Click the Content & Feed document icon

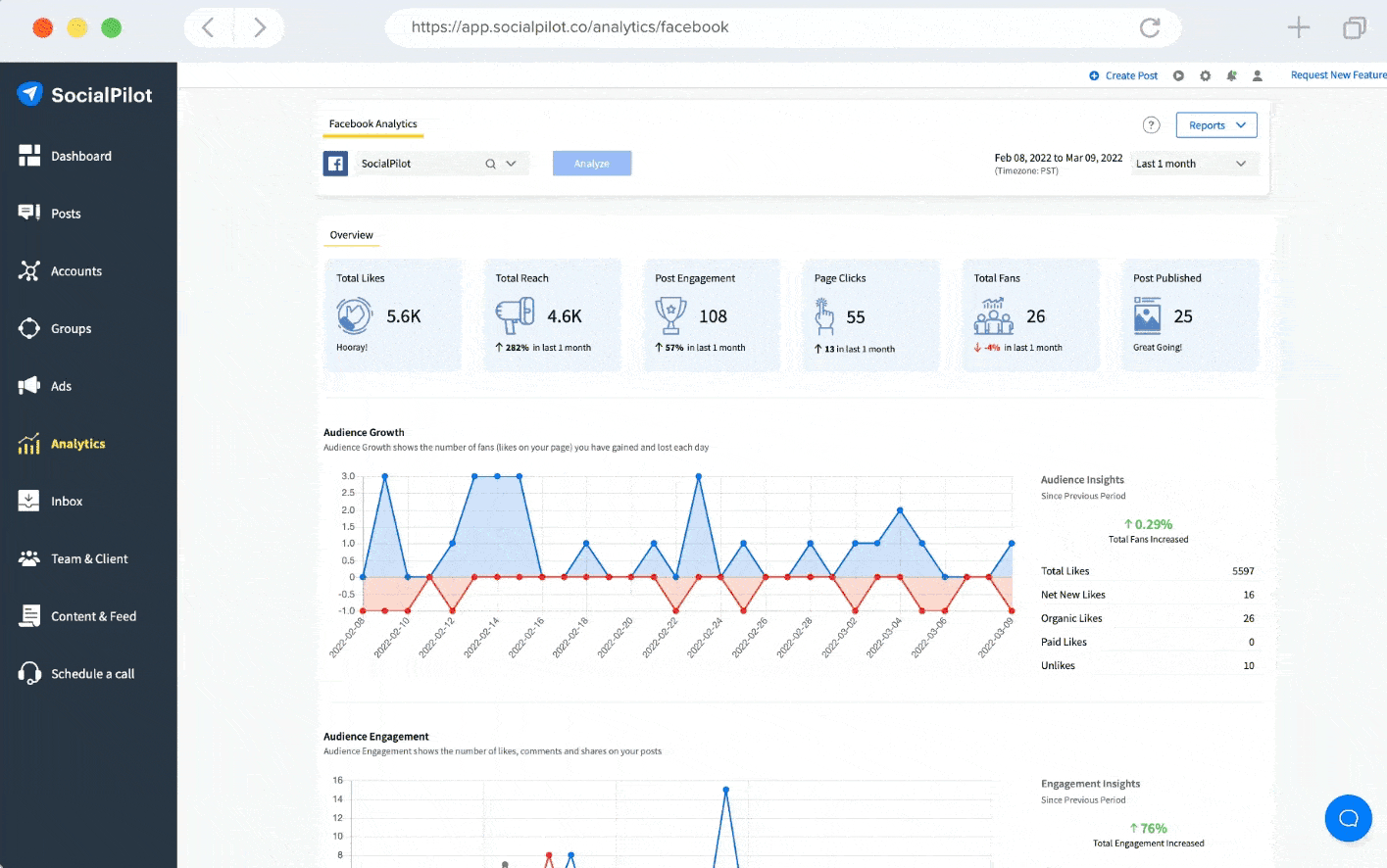(29, 616)
